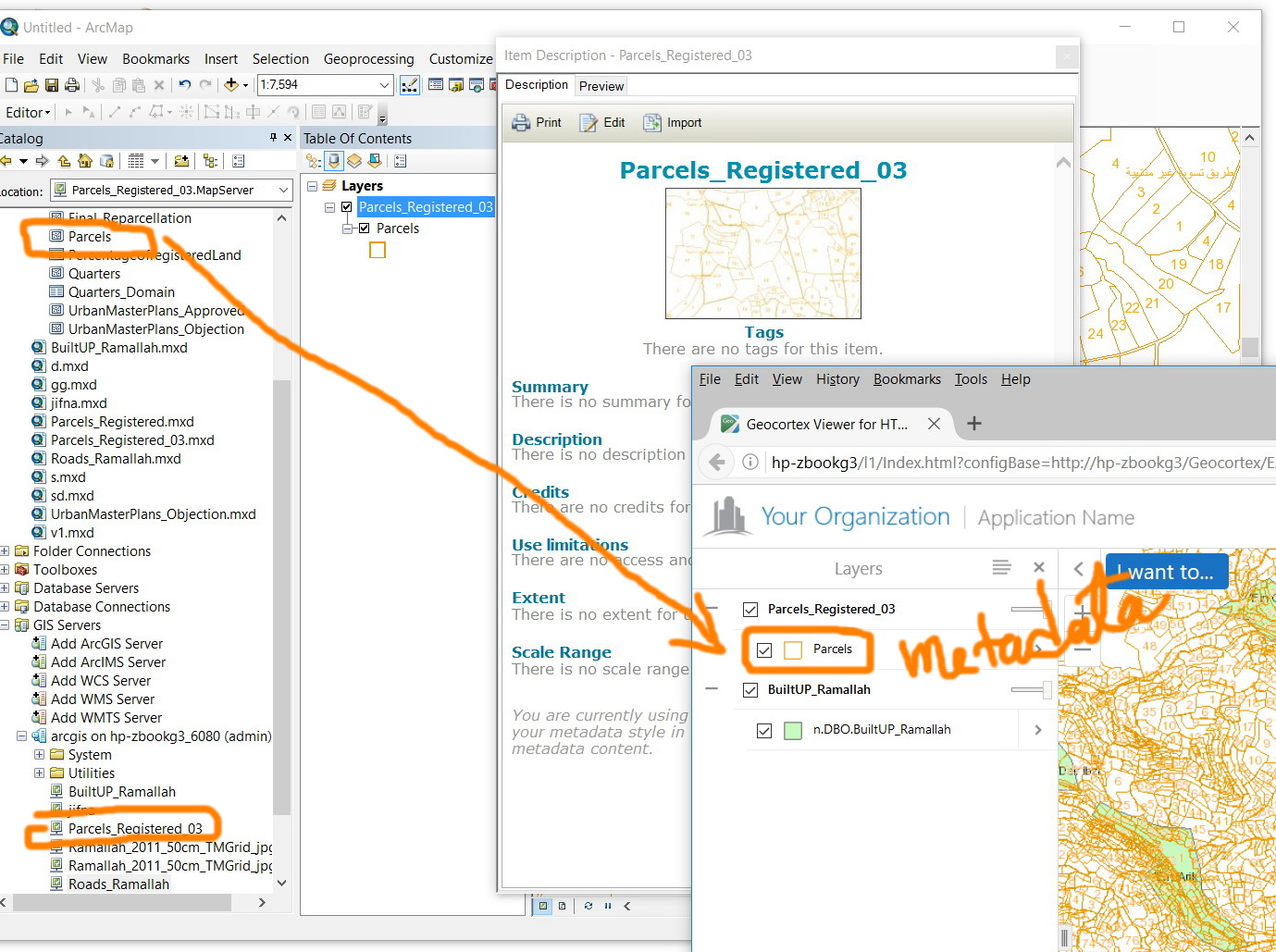1276x952 pixels.
Task: Undo the last action
Action: [185, 85]
